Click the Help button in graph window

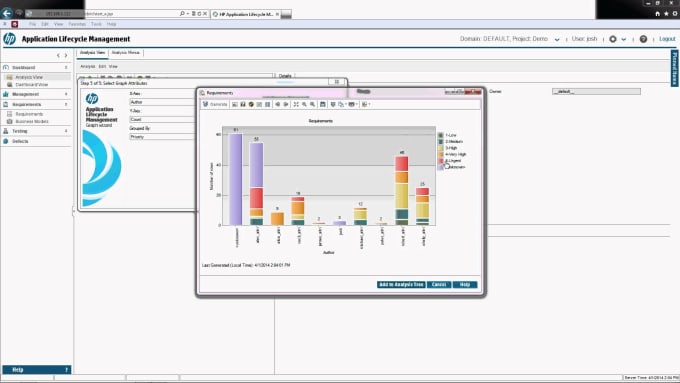[x=465, y=285]
